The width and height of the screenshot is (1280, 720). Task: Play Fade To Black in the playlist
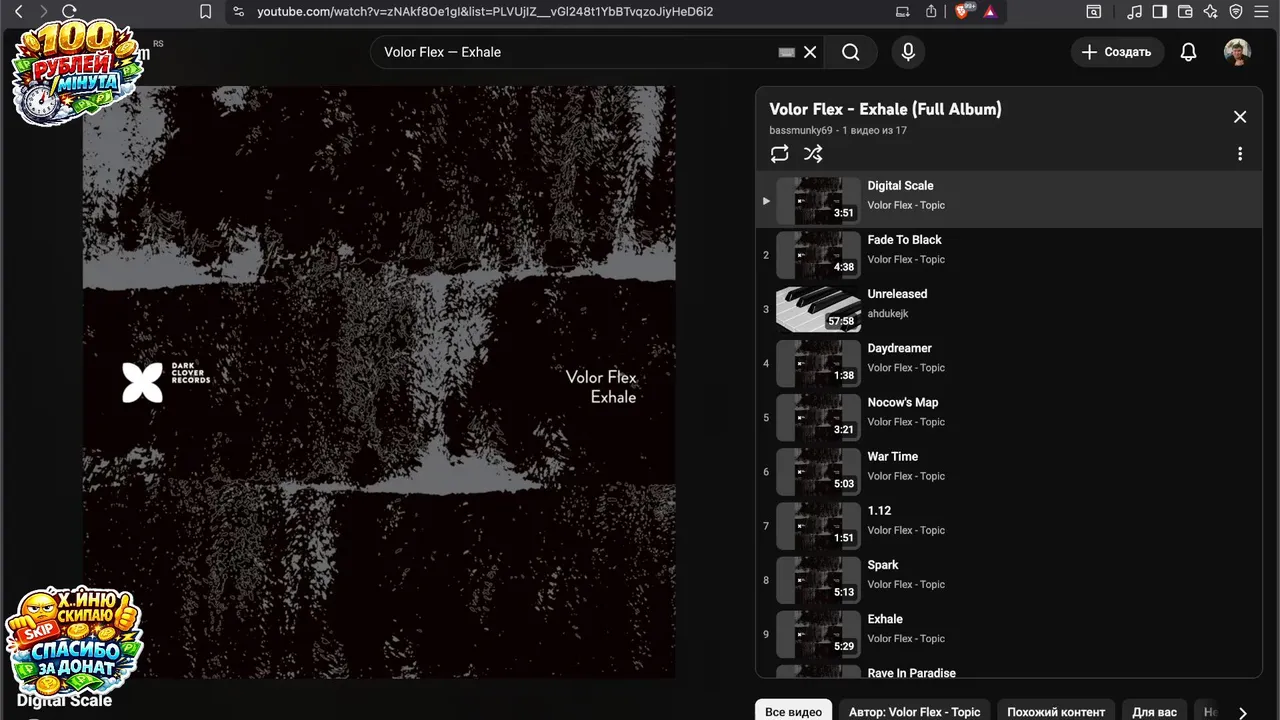1009,254
